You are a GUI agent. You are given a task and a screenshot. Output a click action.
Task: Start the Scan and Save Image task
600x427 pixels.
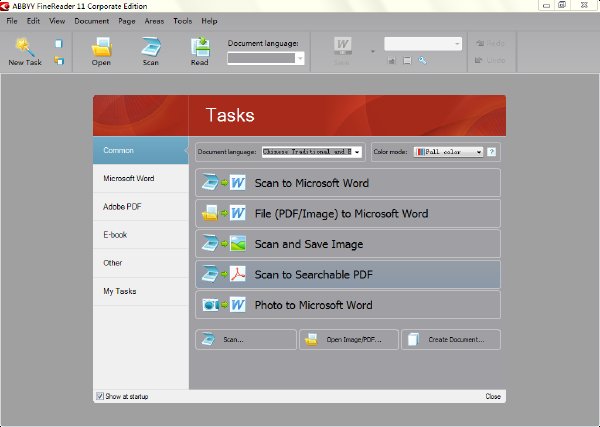tap(348, 244)
